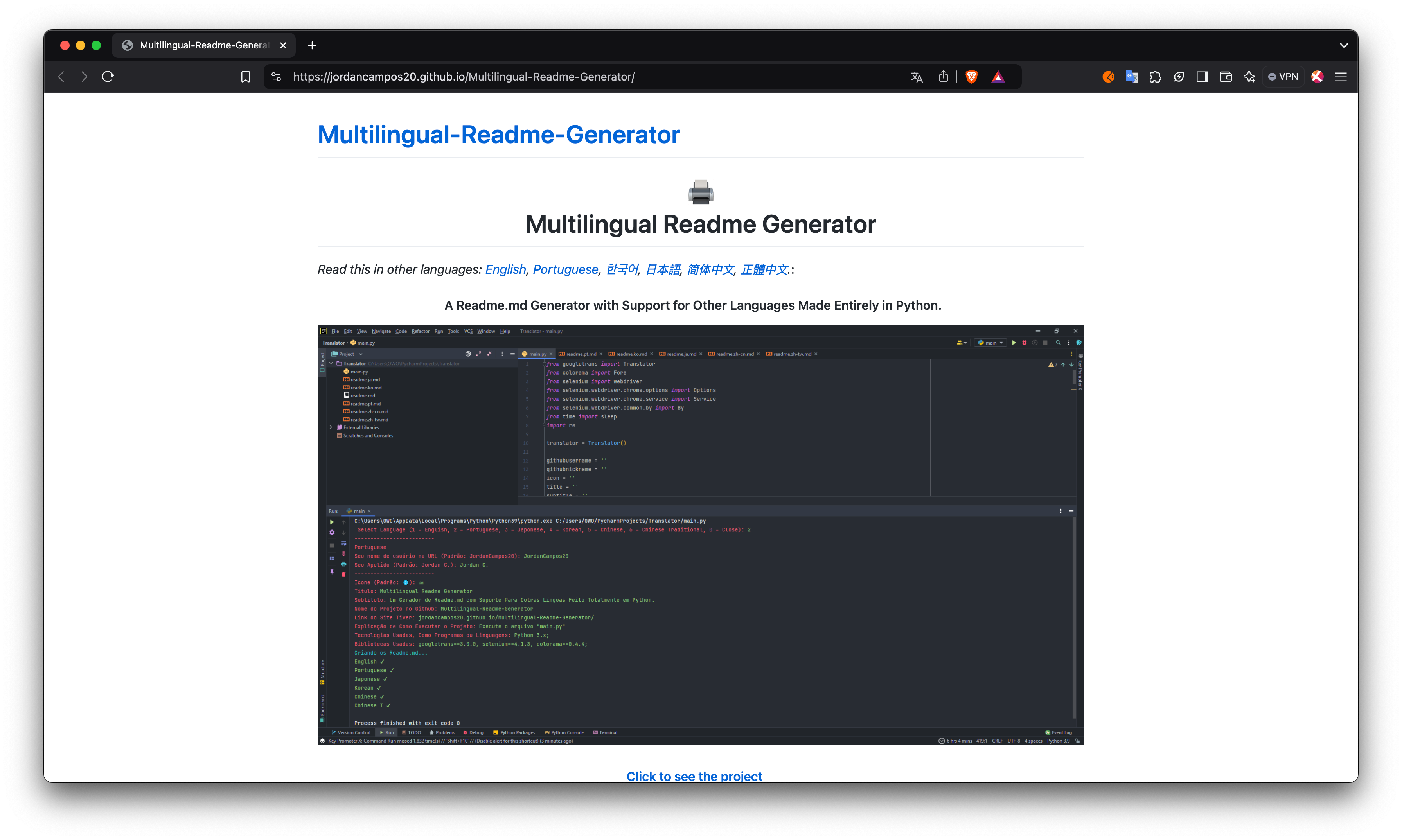
Task: Open the share icon in address bar
Action: pyautogui.click(x=944, y=77)
